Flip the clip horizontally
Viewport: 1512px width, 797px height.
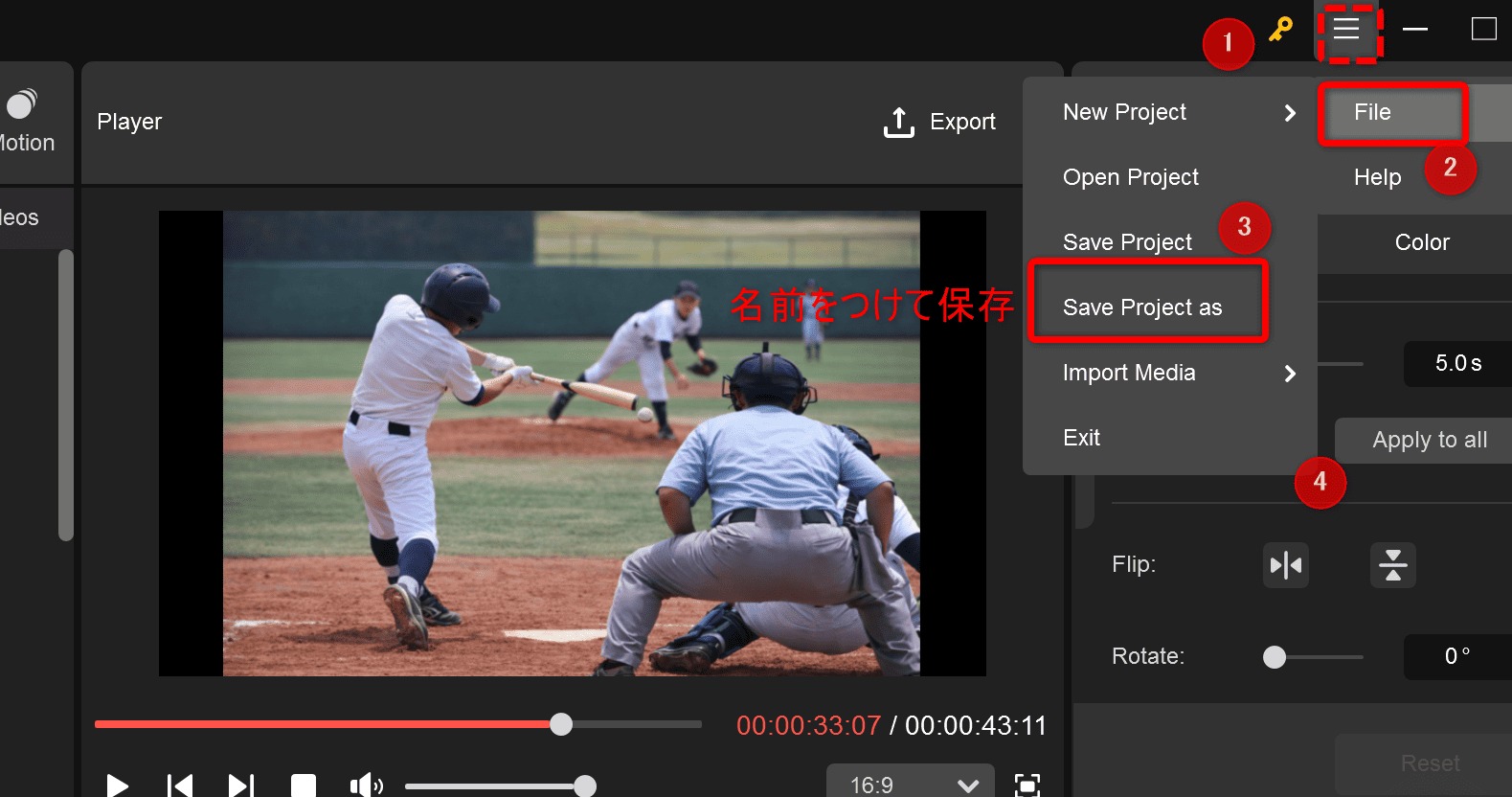coord(1285,565)
